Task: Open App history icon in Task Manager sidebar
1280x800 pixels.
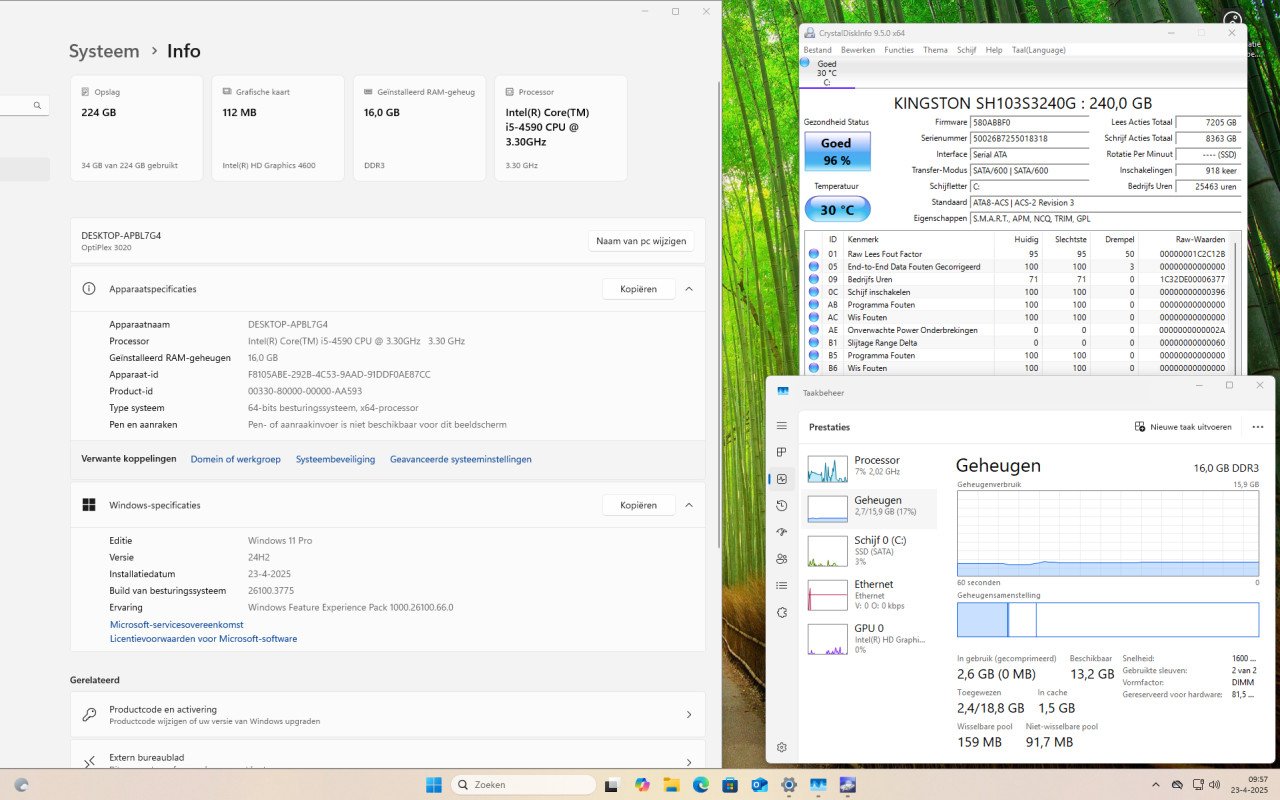Action: tap(782, 506)
